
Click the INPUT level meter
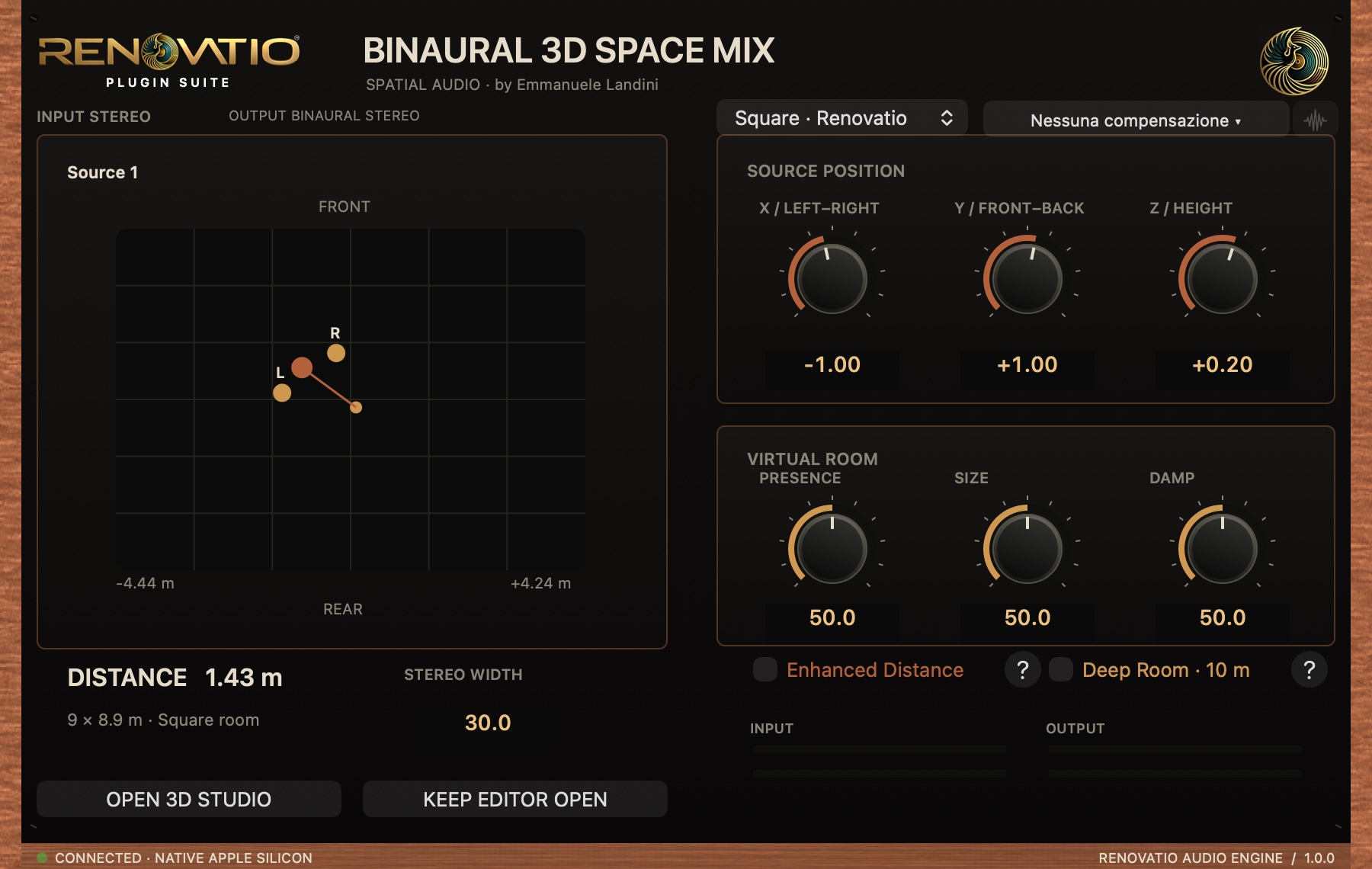coord(880,761)
